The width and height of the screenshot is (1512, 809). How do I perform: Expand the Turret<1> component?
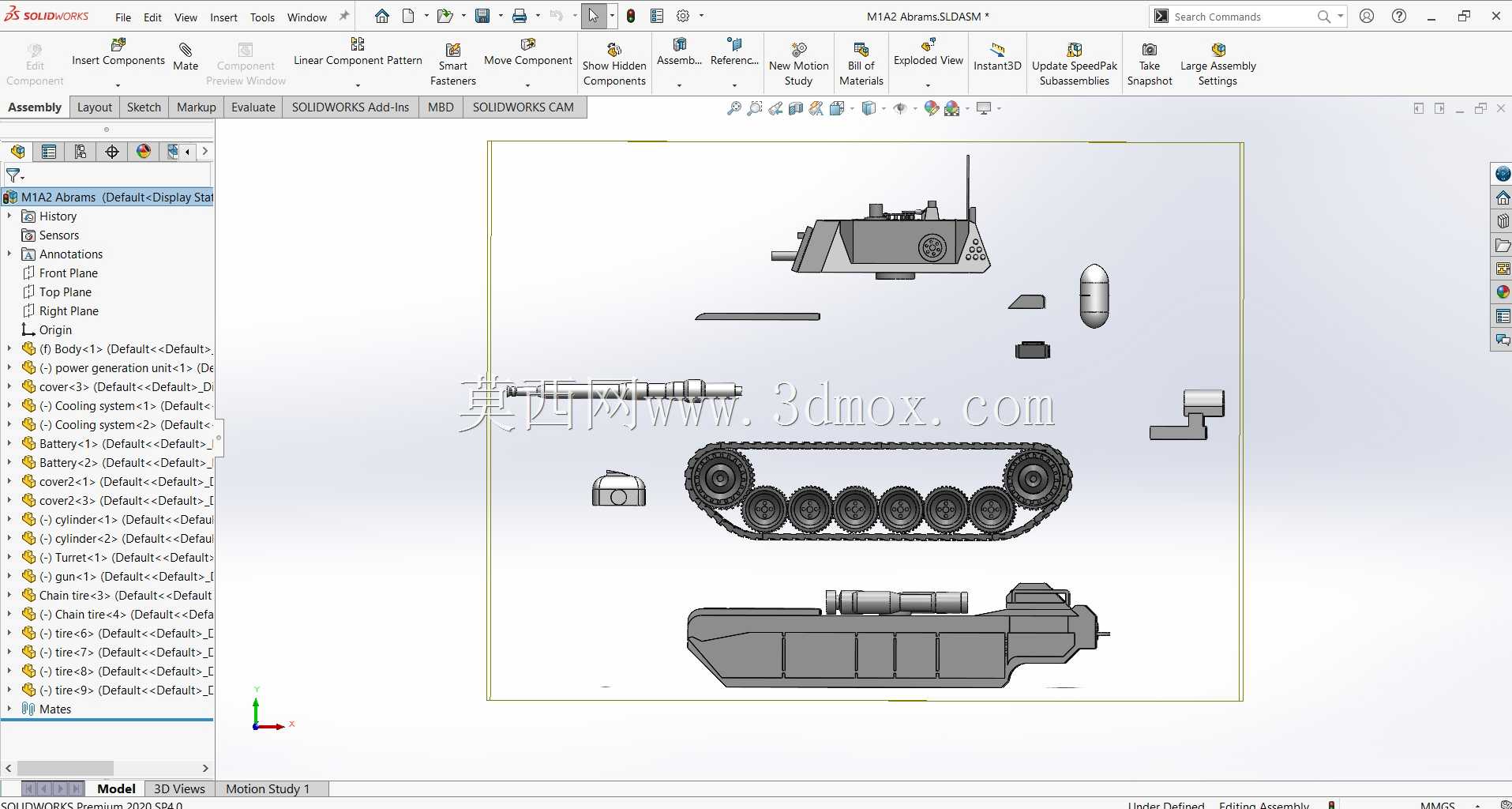tap(9, 557)
